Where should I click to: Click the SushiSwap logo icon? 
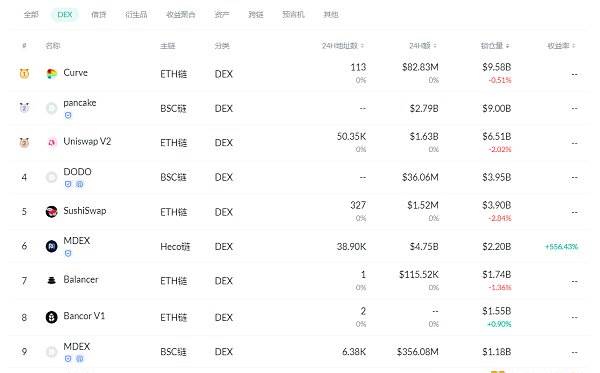pos(51,211)
